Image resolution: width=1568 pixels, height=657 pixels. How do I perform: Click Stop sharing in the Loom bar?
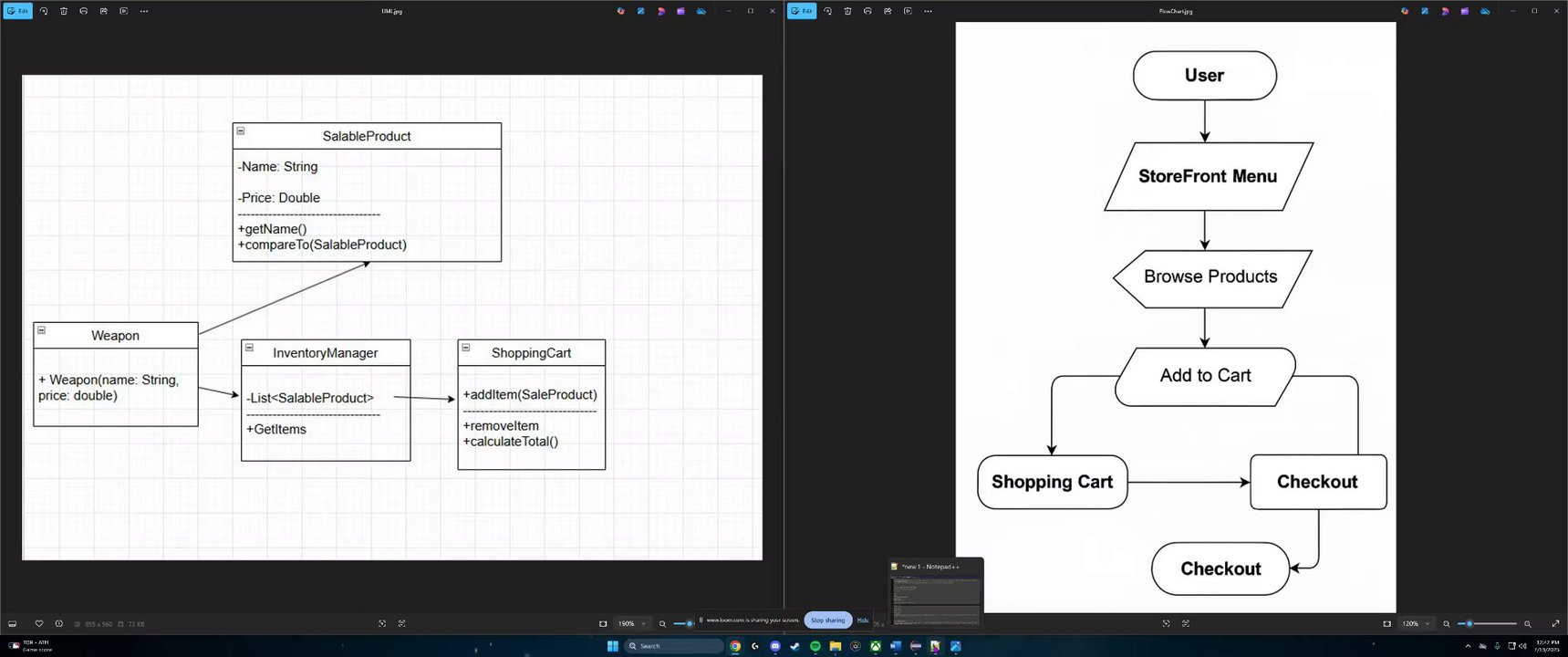point(828,620)
